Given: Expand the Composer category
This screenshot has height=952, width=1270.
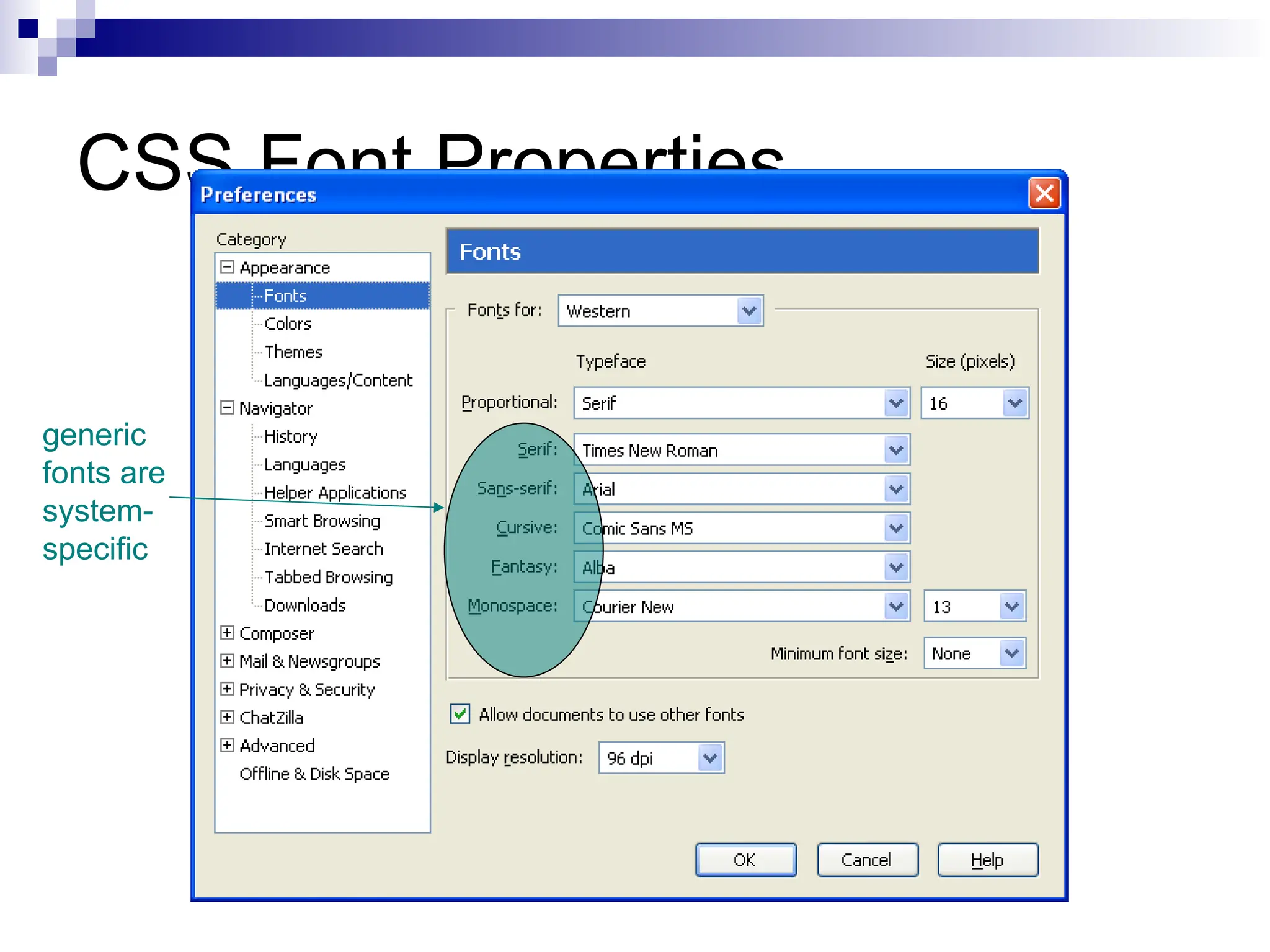Looking at the screenshot, I should tap(227, 633).
